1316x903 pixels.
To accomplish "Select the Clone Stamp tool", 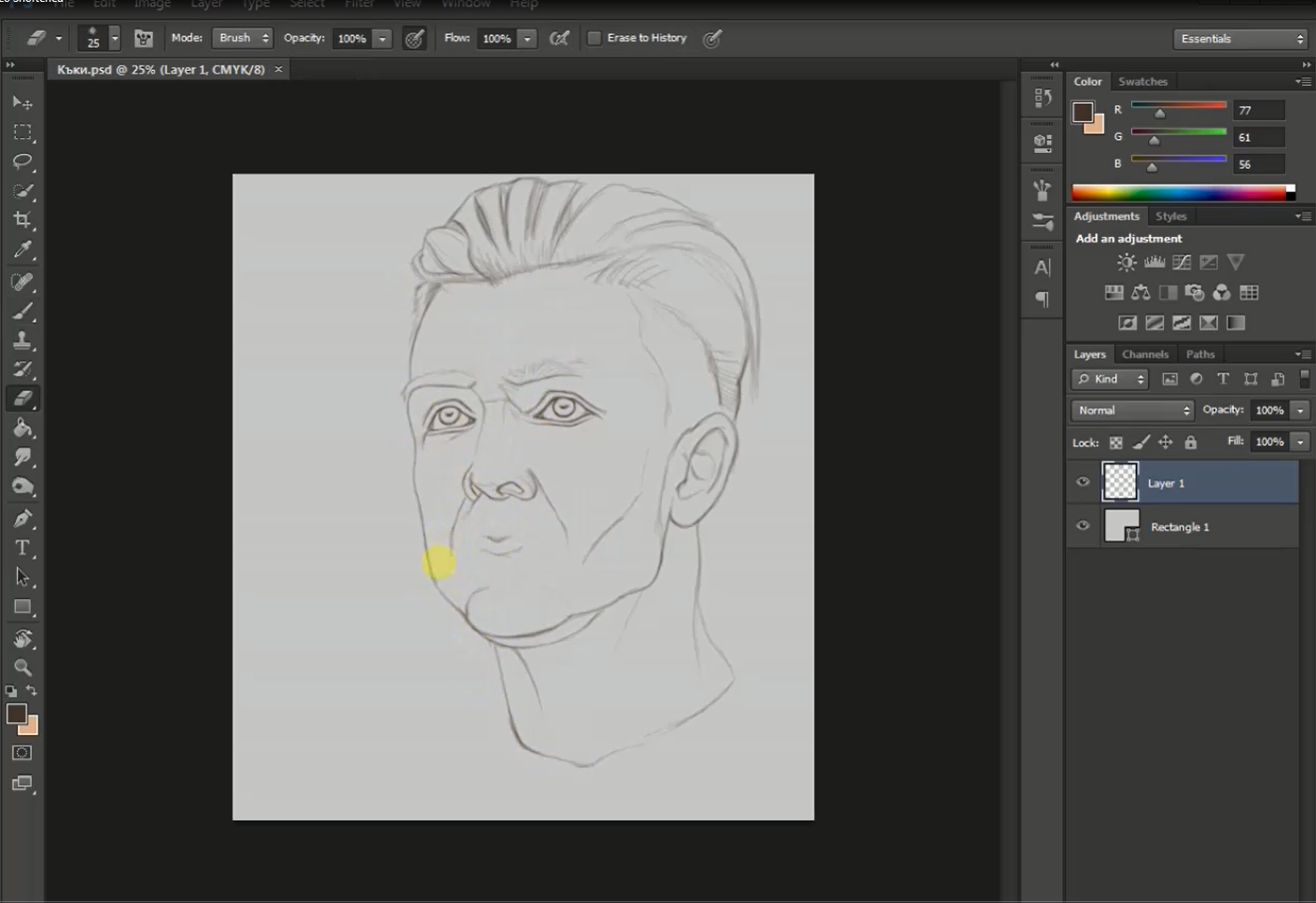I will (22, 340).
